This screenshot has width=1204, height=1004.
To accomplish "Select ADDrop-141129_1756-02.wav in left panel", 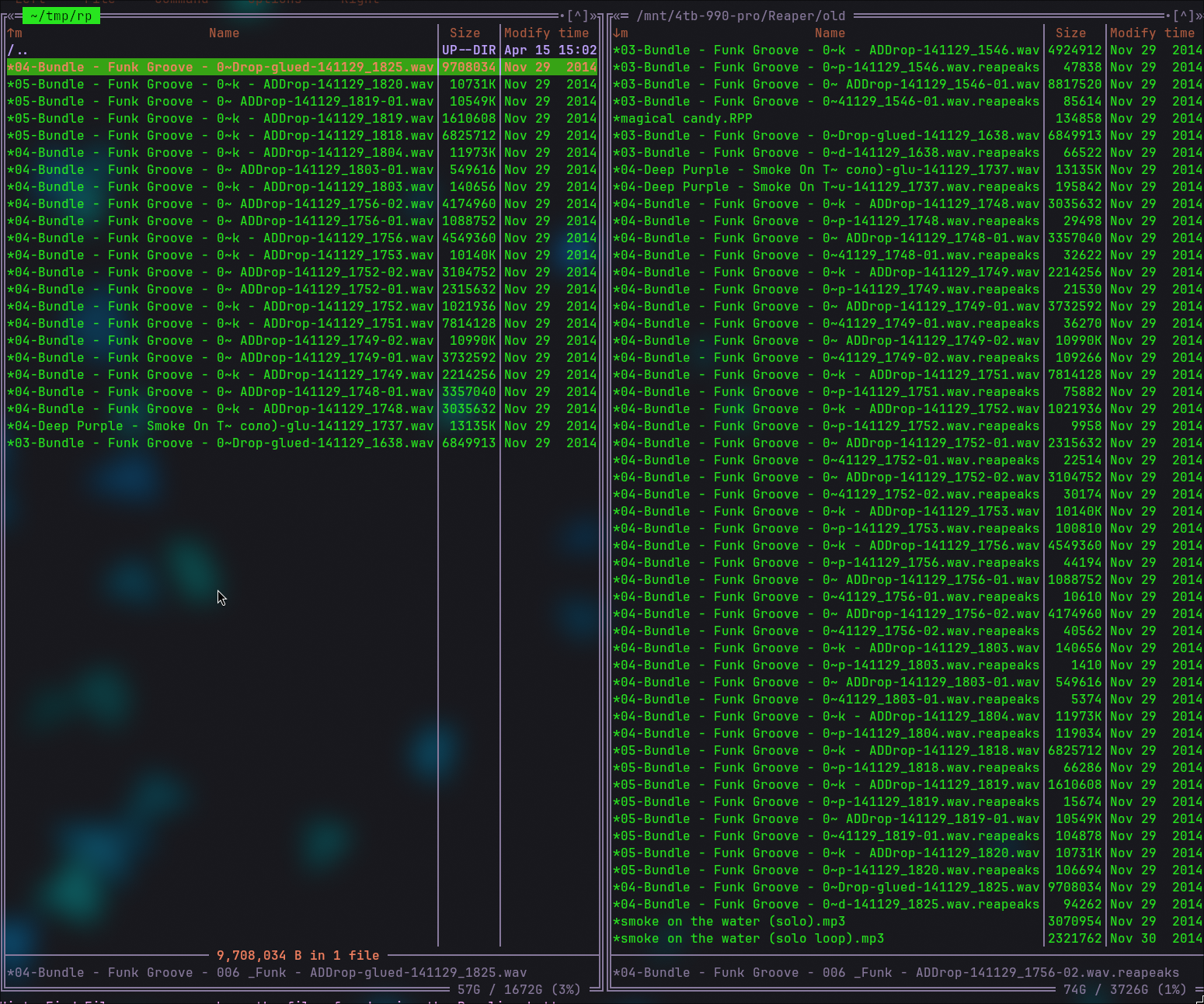I will click(x=302, y=203).
